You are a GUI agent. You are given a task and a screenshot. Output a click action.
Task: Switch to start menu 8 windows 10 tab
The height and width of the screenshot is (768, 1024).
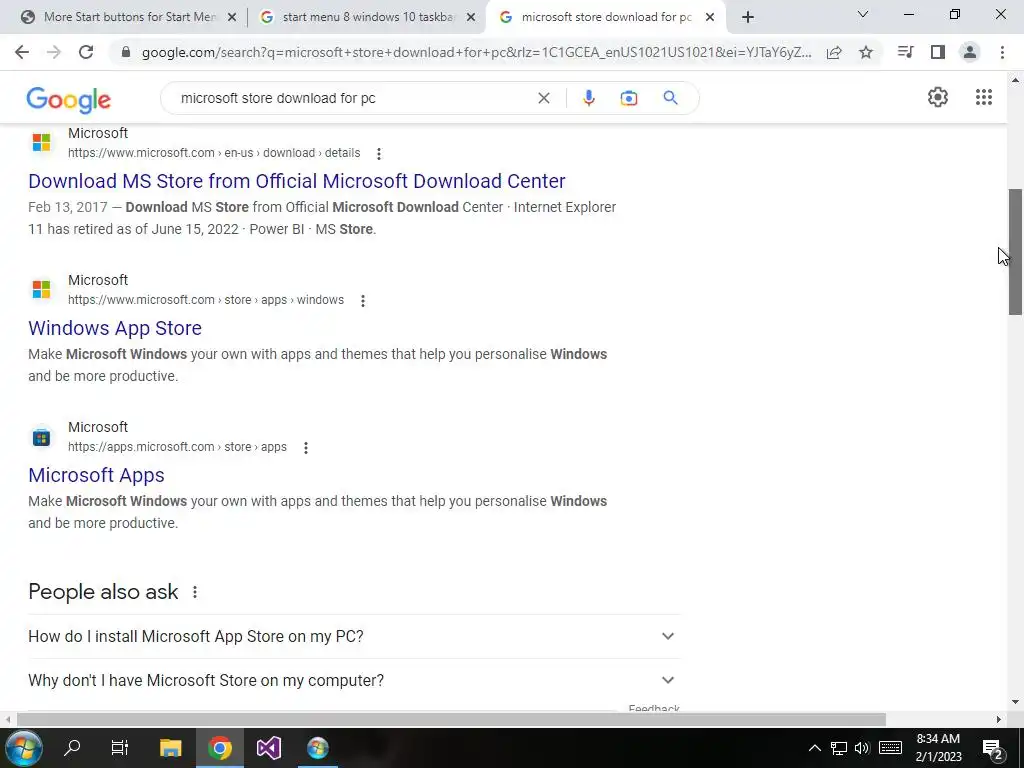[366, 17]
